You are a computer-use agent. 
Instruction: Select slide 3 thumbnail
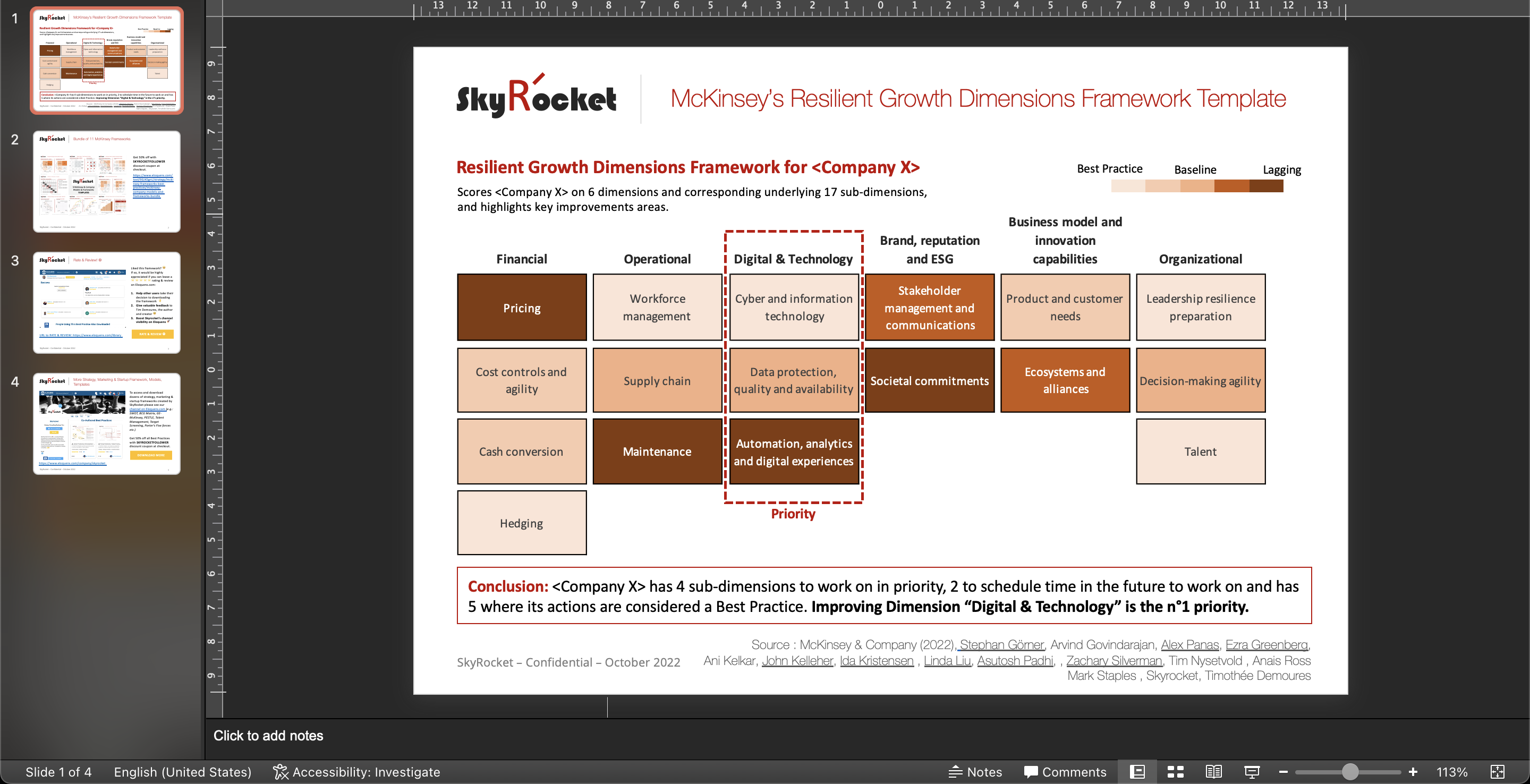point(107,303)
